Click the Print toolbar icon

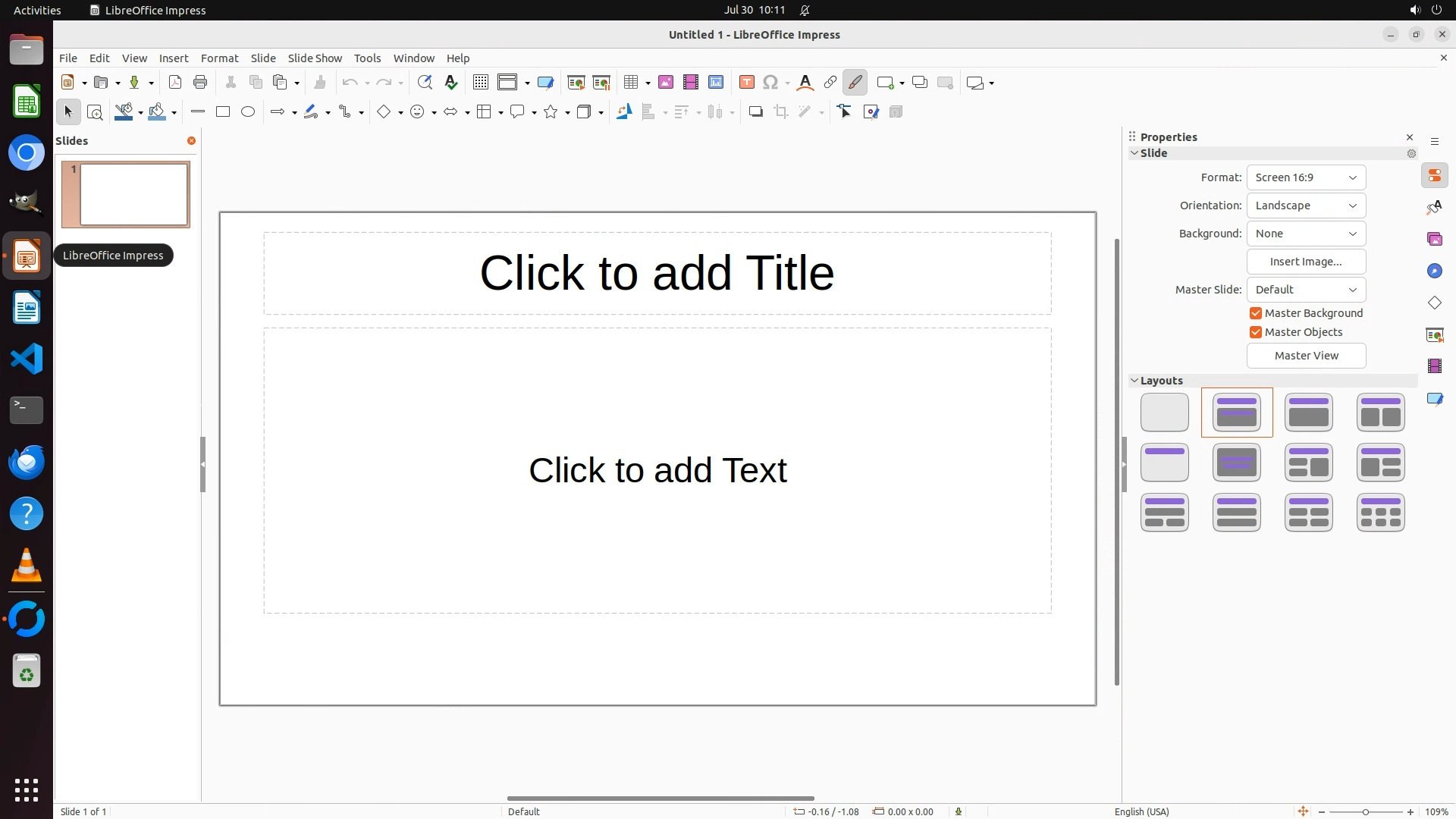point(200,83)
